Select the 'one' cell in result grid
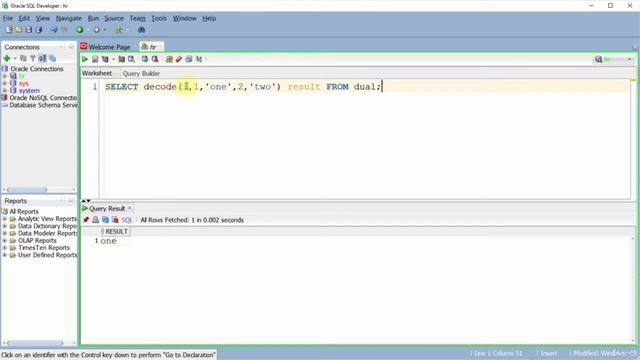 coord(109,241)
